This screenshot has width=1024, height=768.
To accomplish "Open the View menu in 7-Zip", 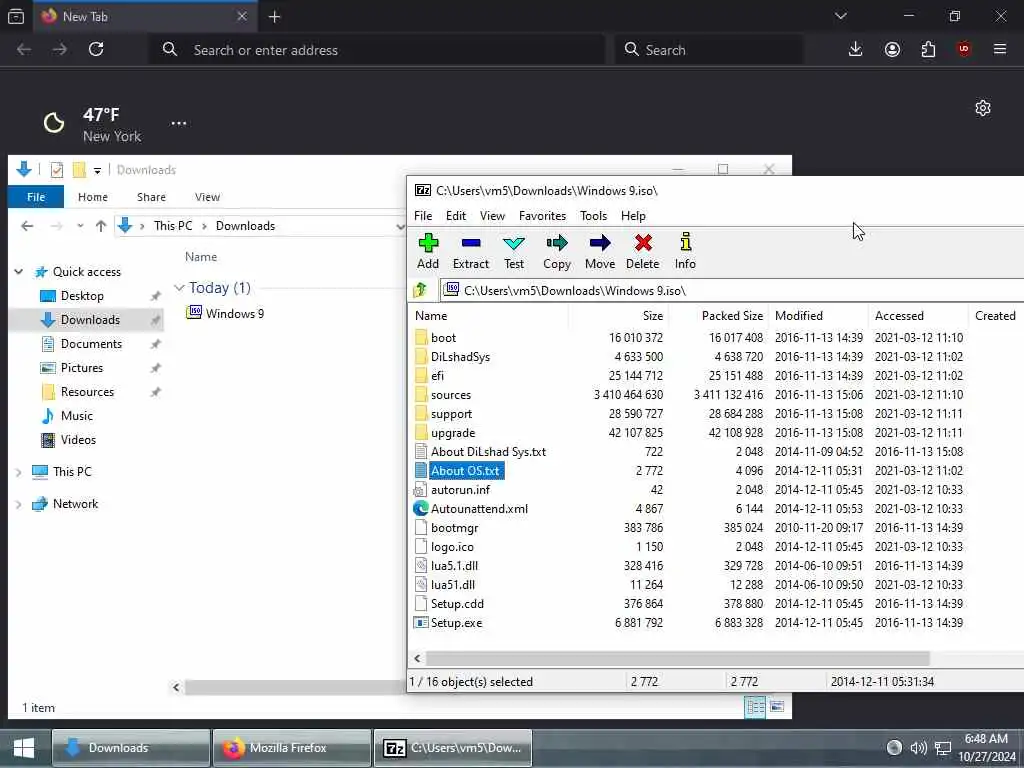I will pyautogui.click(x=492, y=216).
